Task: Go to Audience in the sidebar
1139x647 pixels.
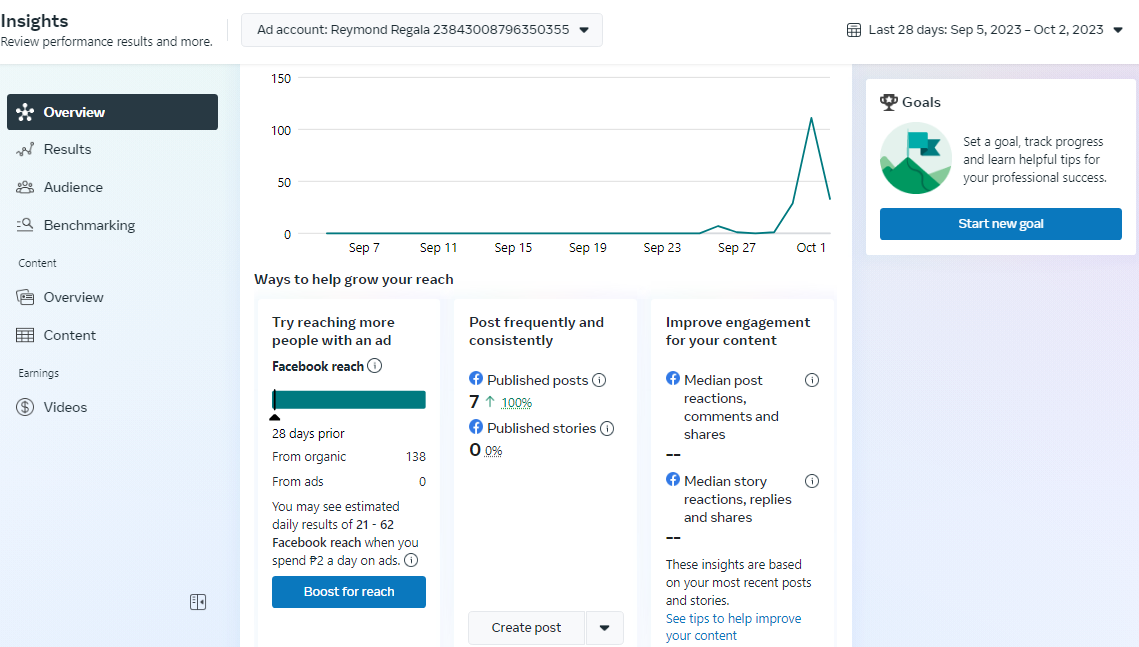Action: coord(73,187)
